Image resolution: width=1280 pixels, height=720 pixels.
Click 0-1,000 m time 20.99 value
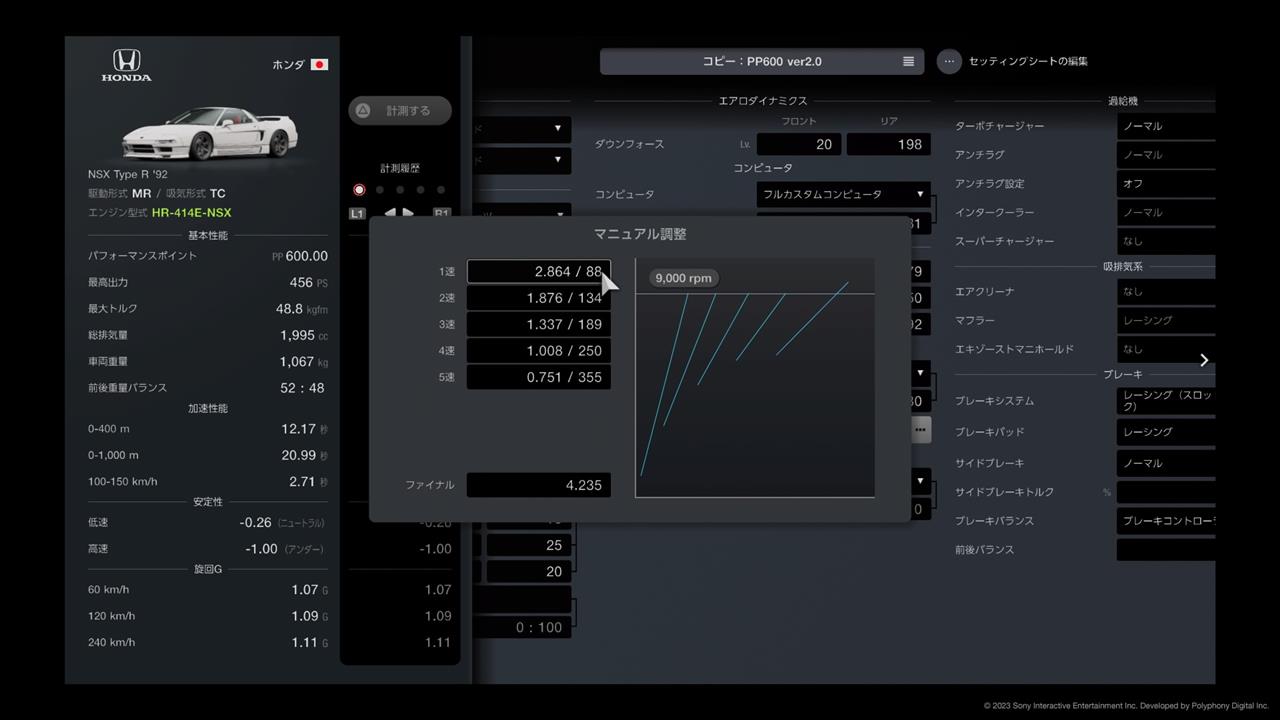coord(304,455)
